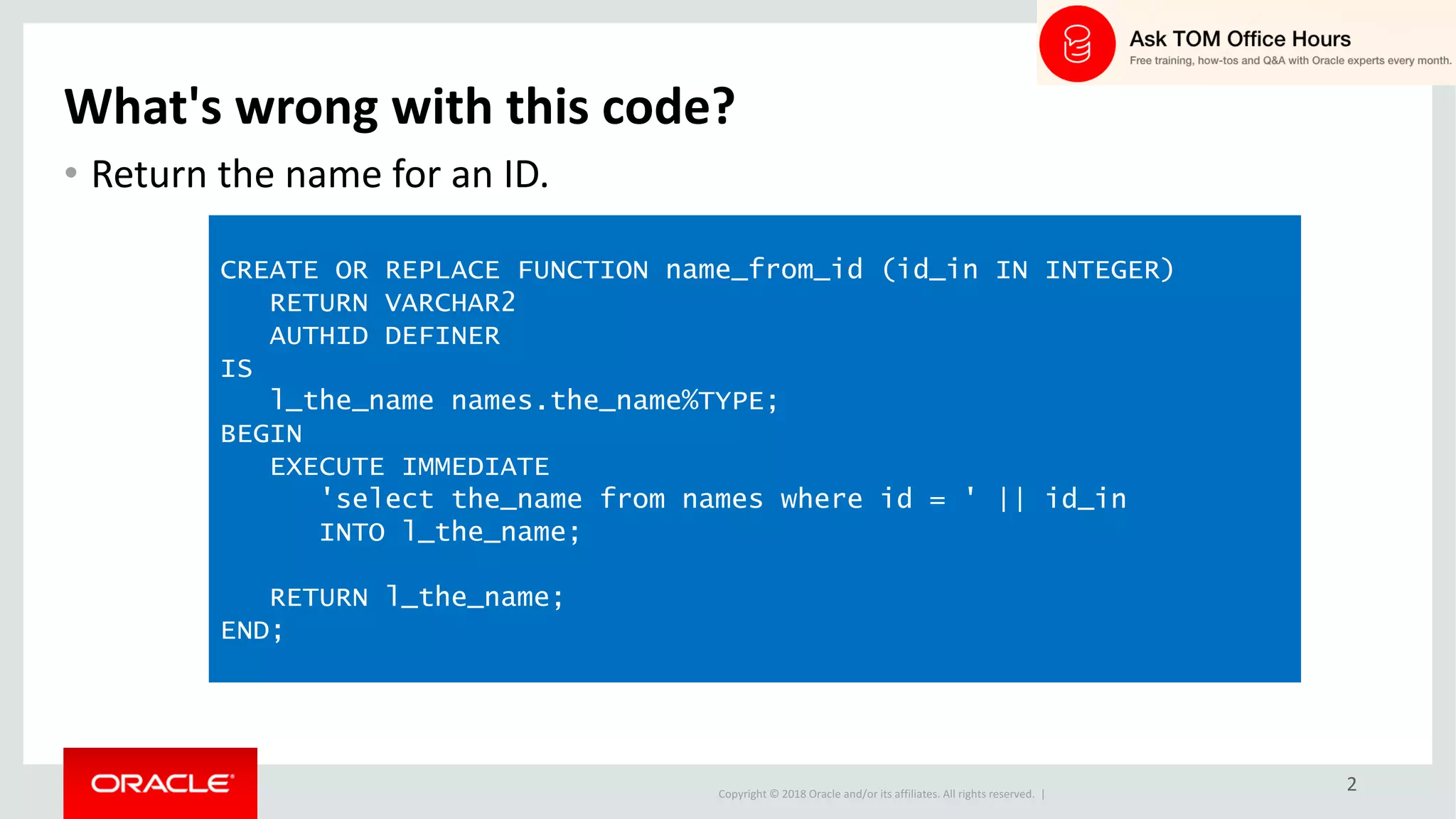Click the Oracle copyright footer text
This screenshot has width=1456, height=819.
(x=876, y=794)
